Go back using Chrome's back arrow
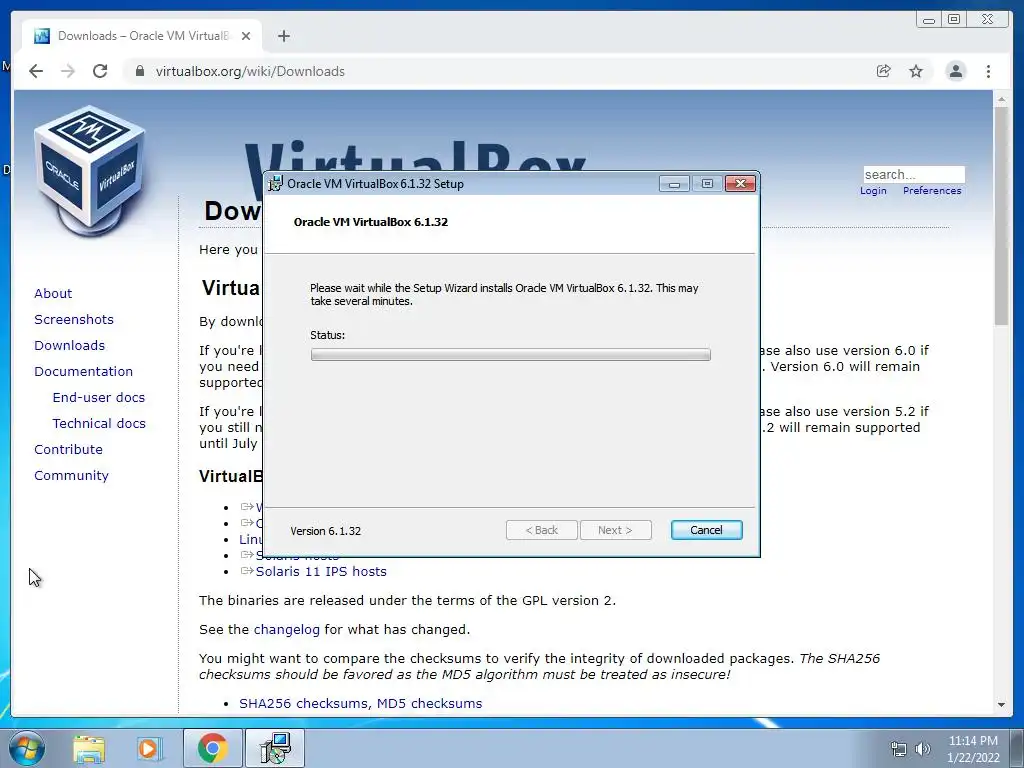Image resolution: width=1024 pixels, height=768 pixels. (x=36, y=71)
